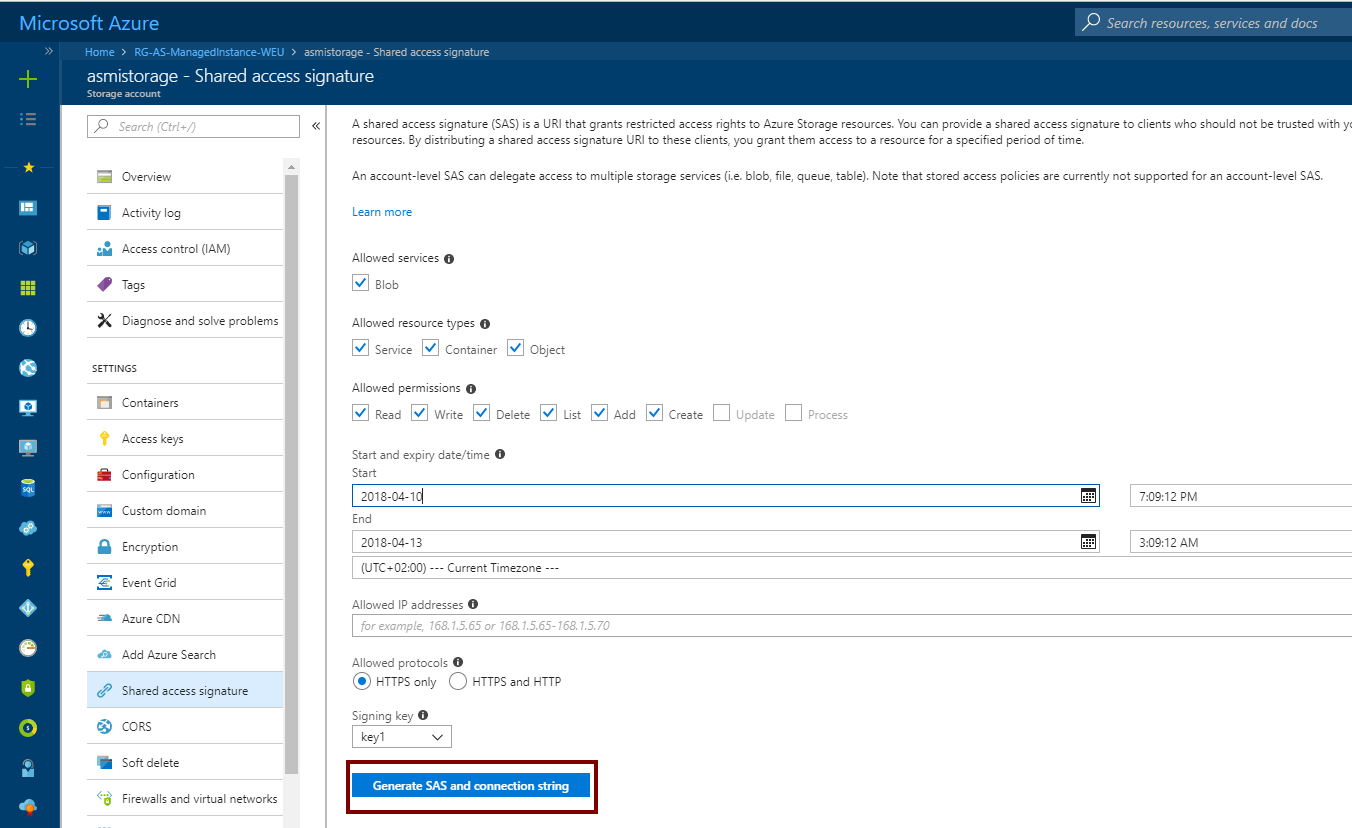Image resolution: width=1352 pixels, height=828 pixels.
Task: Open the favorites star icon in sidebar
Action: coord(28,167)
